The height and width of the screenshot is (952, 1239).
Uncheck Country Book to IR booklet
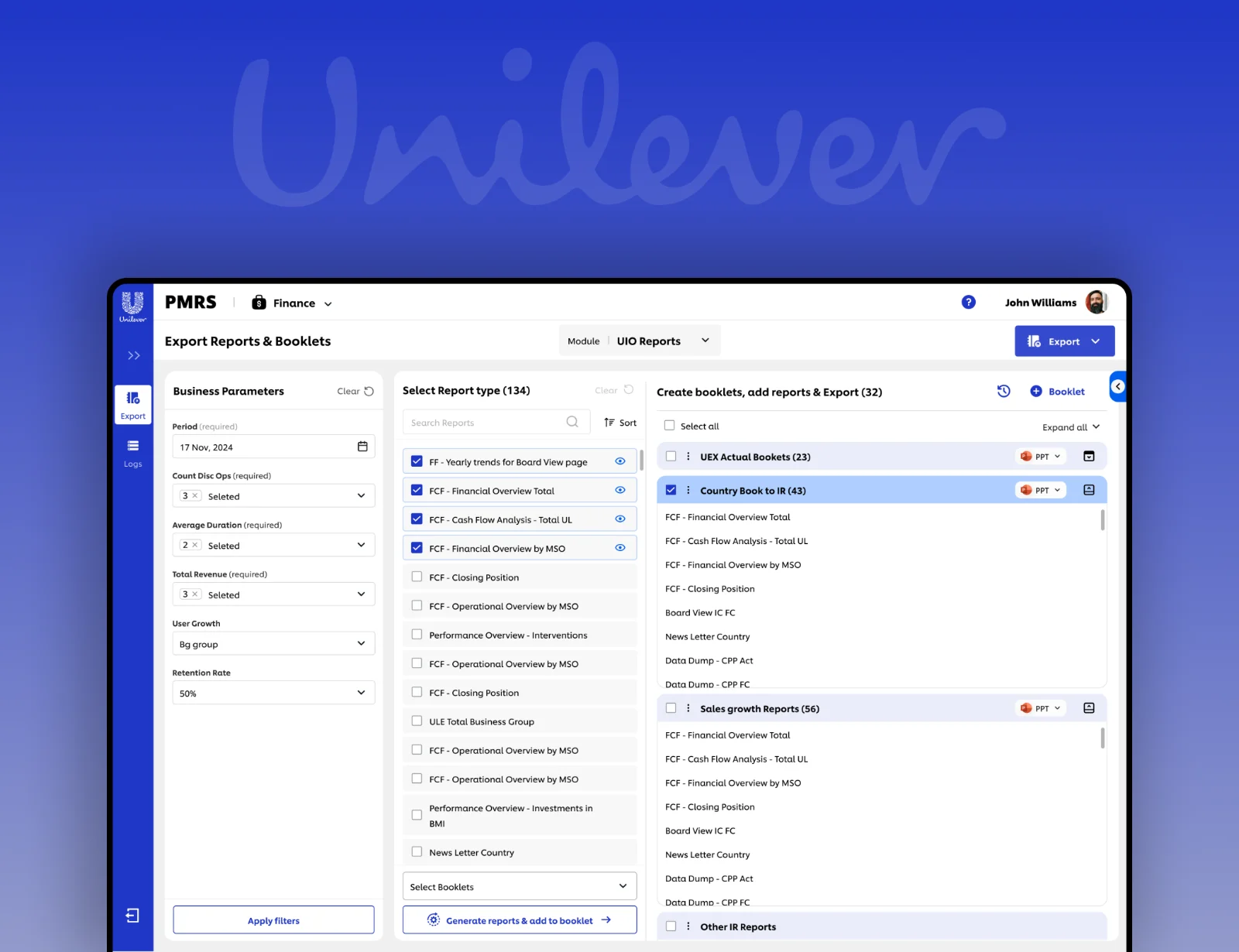[671, 490]
